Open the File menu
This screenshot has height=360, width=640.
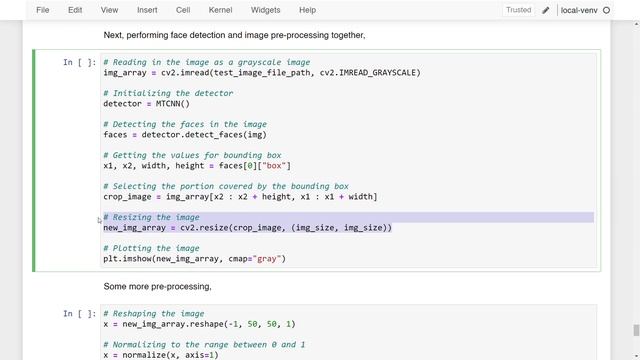coord(42,10)
